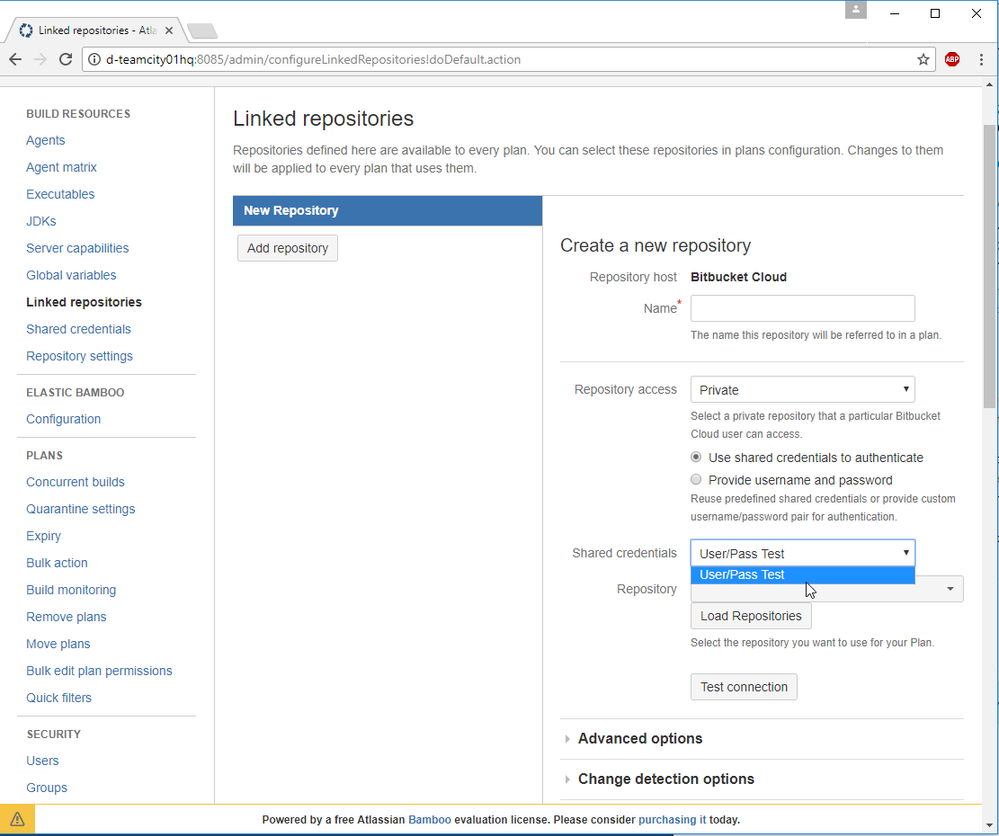Open Users under Security
The height and width of the screenshot is (836, 999).
[x=42, y=761]
